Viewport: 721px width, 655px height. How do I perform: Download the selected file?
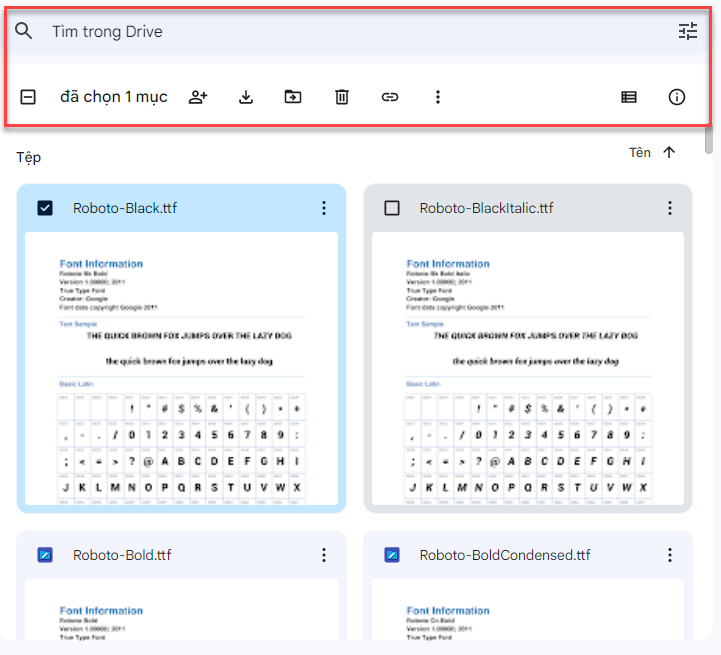point(246,97)
